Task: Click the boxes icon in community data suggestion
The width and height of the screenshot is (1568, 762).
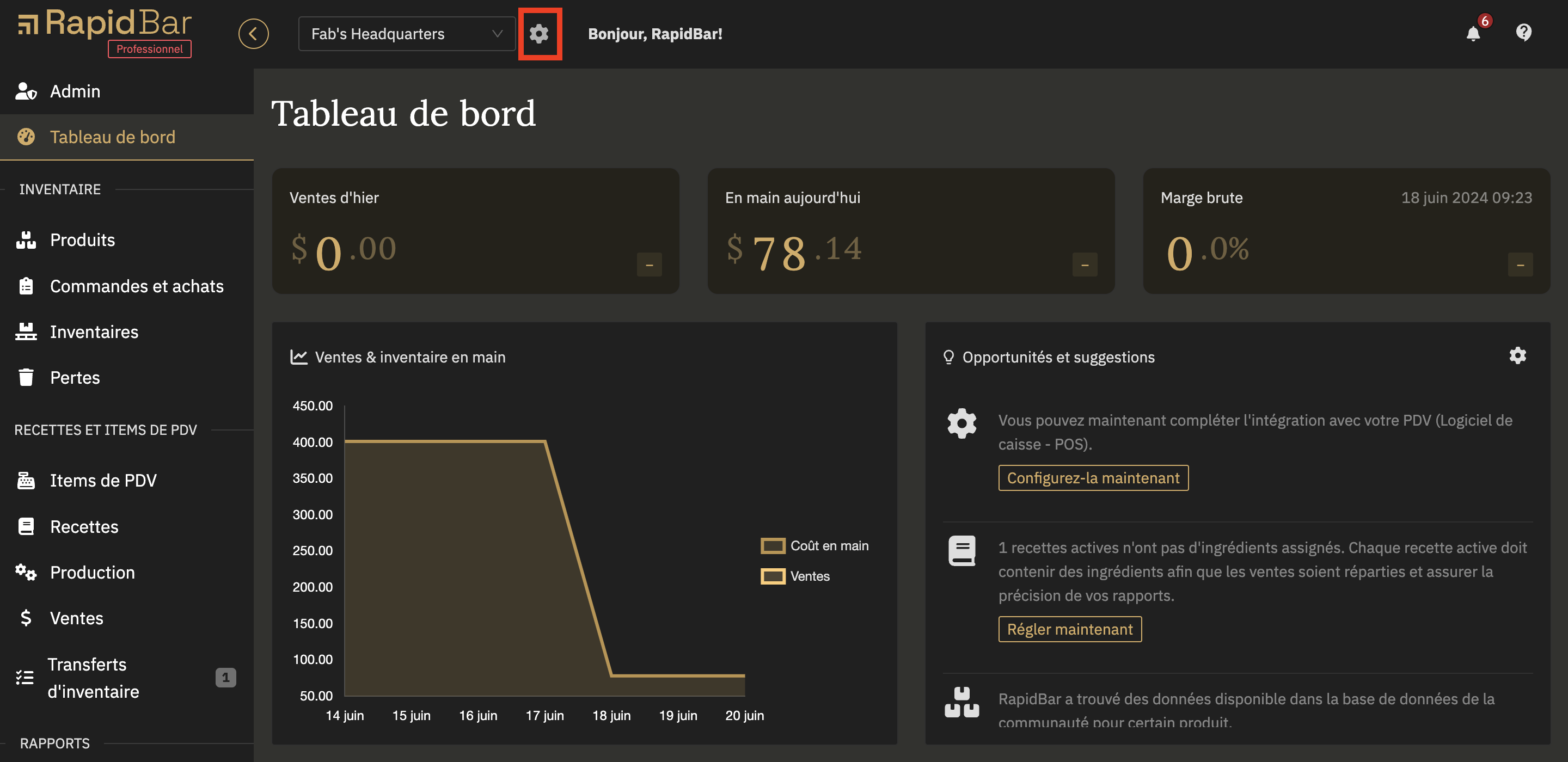Action: click(x=961, y=702)
